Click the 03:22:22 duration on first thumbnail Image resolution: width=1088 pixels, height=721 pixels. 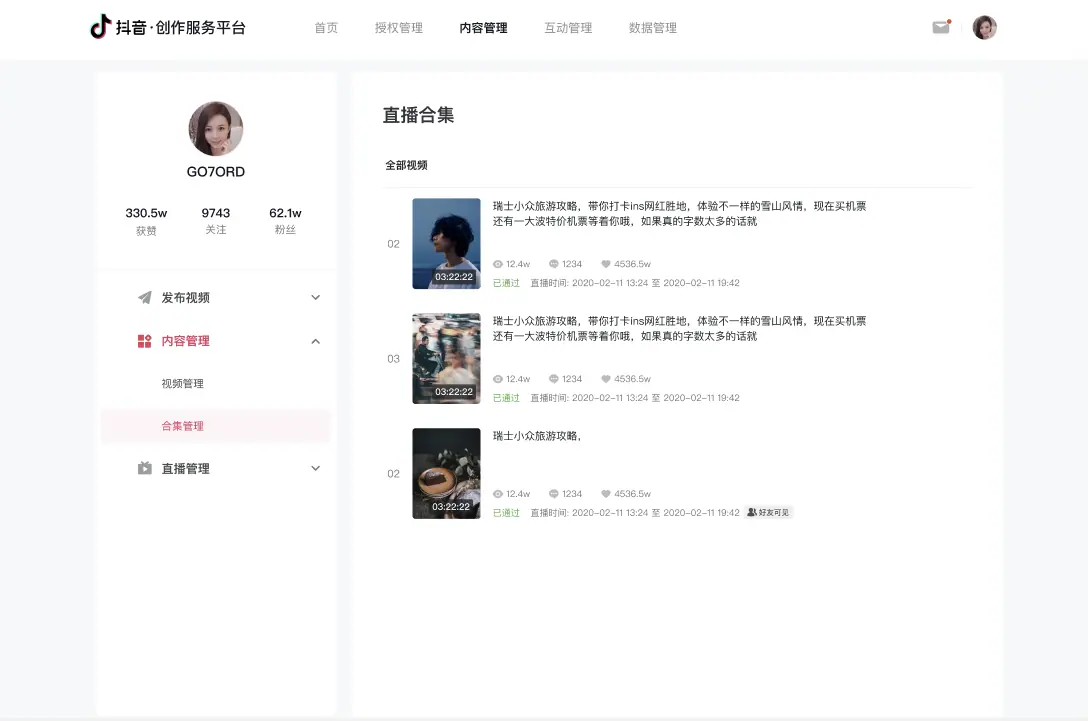[454, 276]
